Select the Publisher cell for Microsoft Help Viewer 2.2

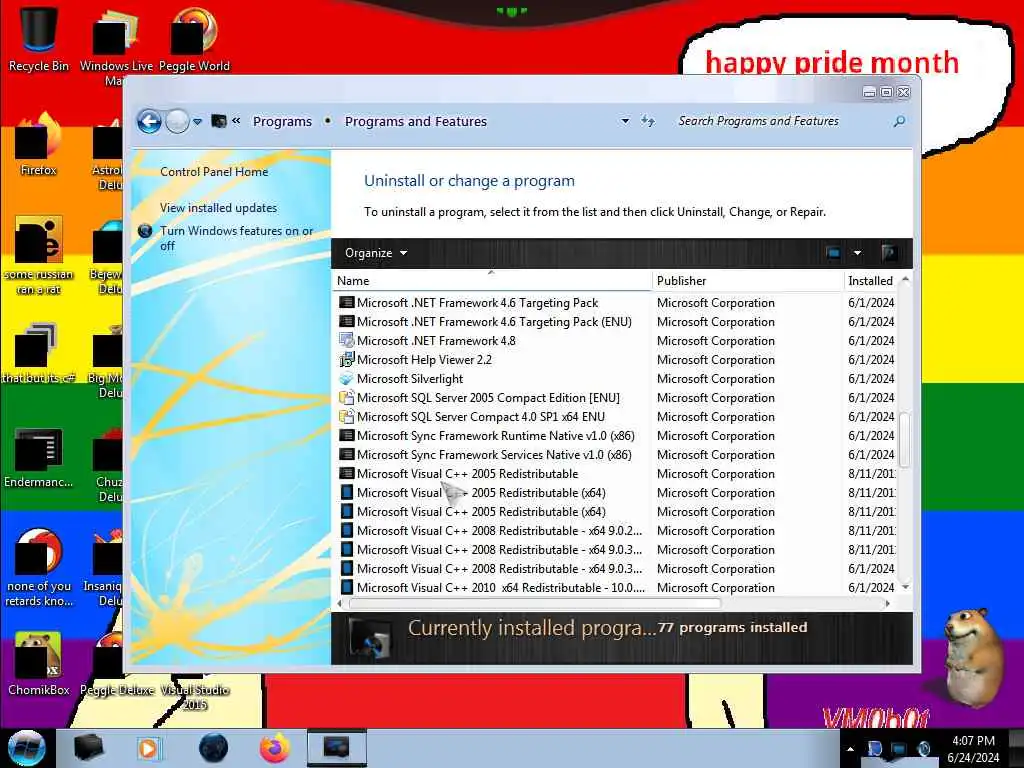click(715, 360)
